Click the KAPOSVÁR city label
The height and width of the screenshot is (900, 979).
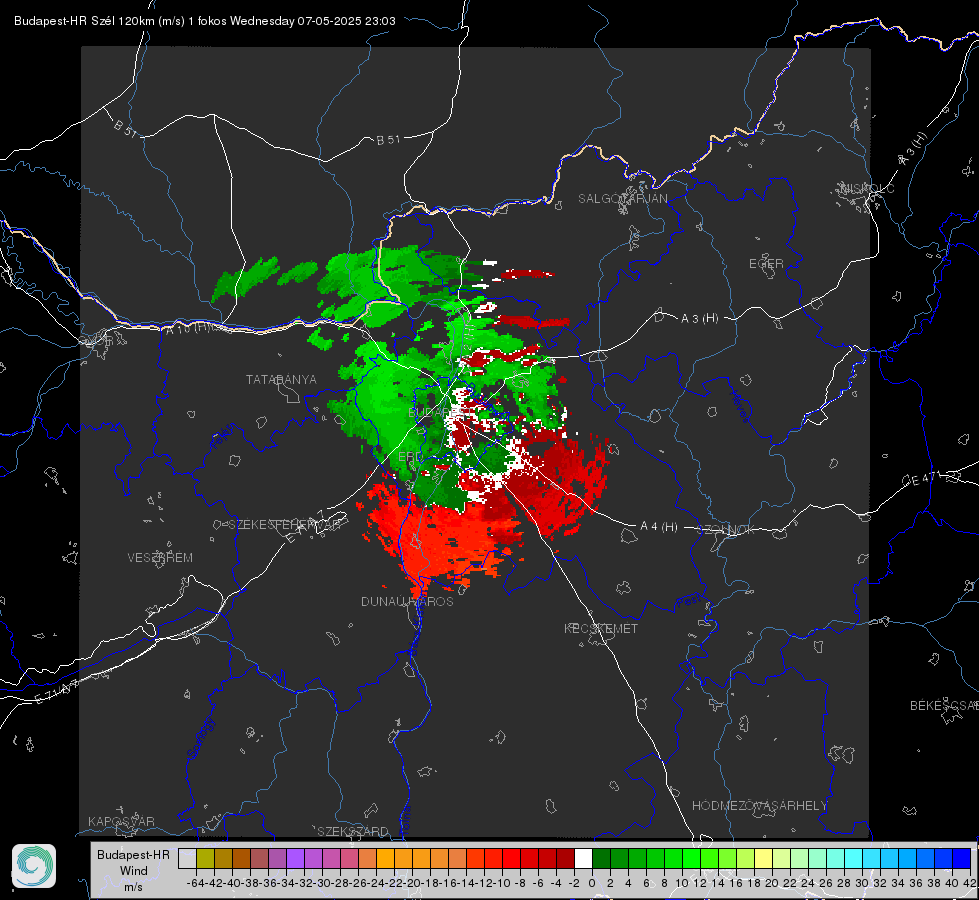point(121,821)
